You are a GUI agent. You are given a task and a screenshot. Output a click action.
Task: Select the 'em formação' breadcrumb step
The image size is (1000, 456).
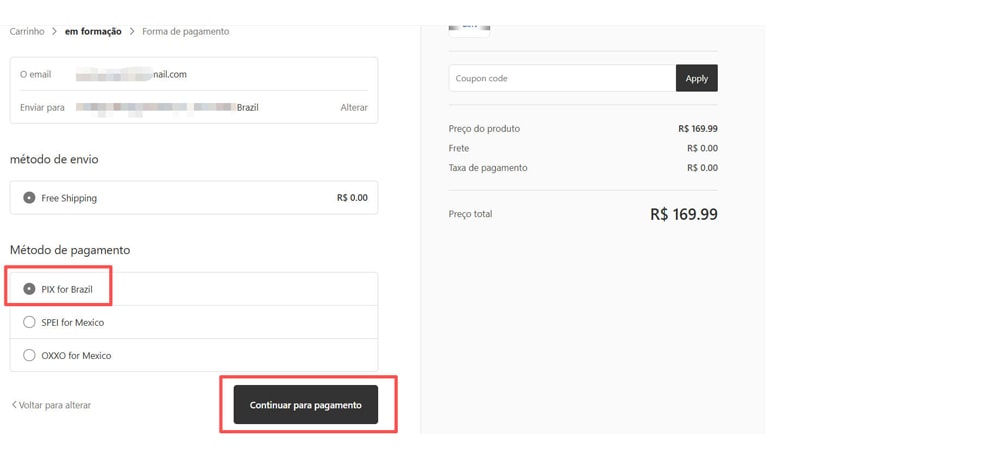click(x=93, y=32)
